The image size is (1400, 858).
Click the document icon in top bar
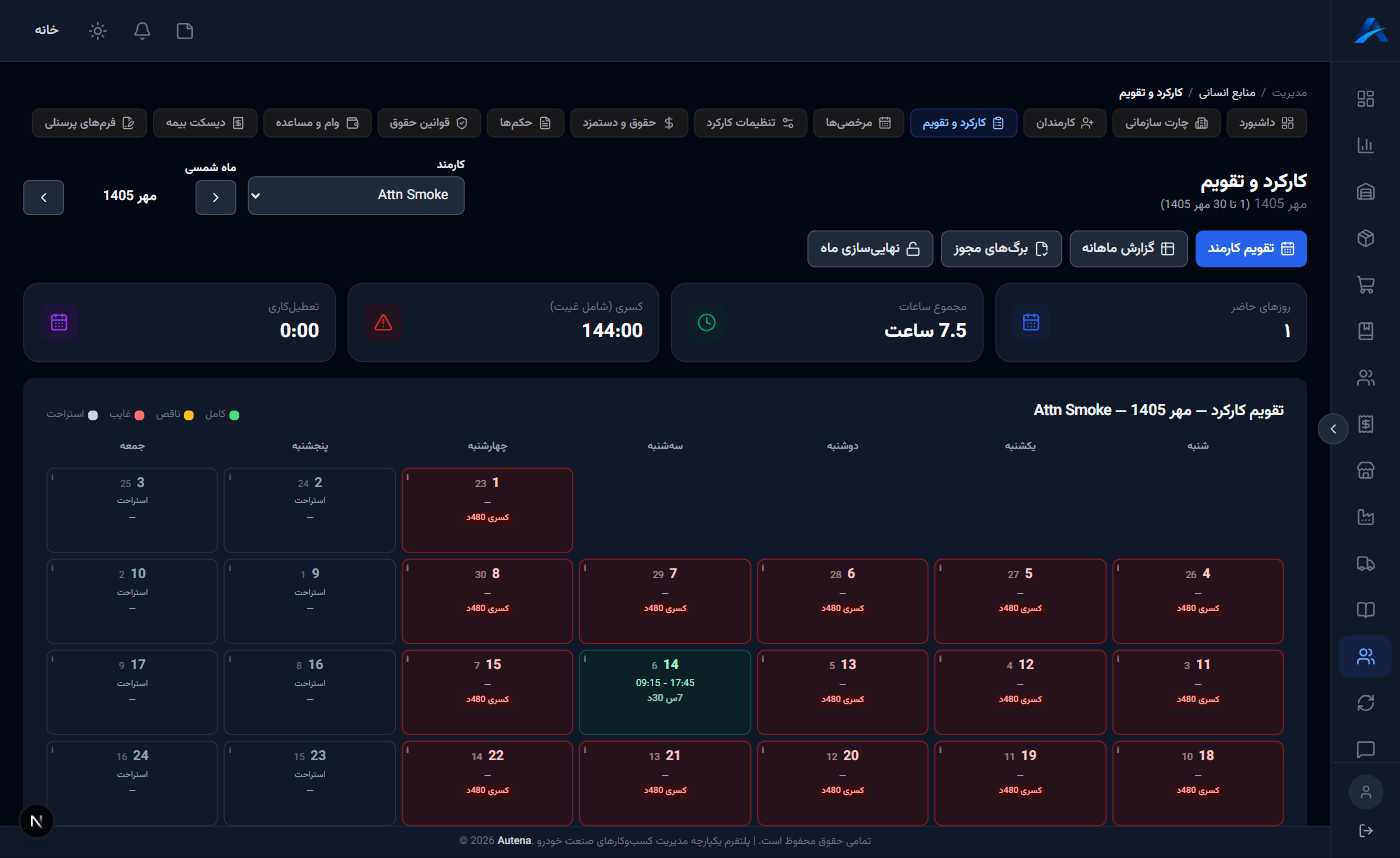pyautogui.click(x=185, y=30)
